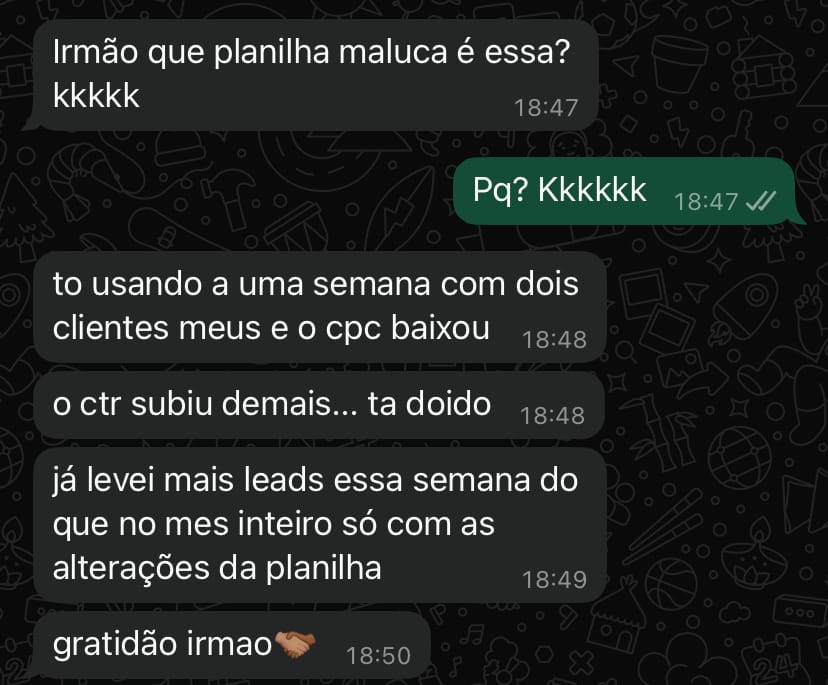Tap the 18:50 timestamp on gratidão message
Viewport: 828px width, 685px height.
(378, 656)
